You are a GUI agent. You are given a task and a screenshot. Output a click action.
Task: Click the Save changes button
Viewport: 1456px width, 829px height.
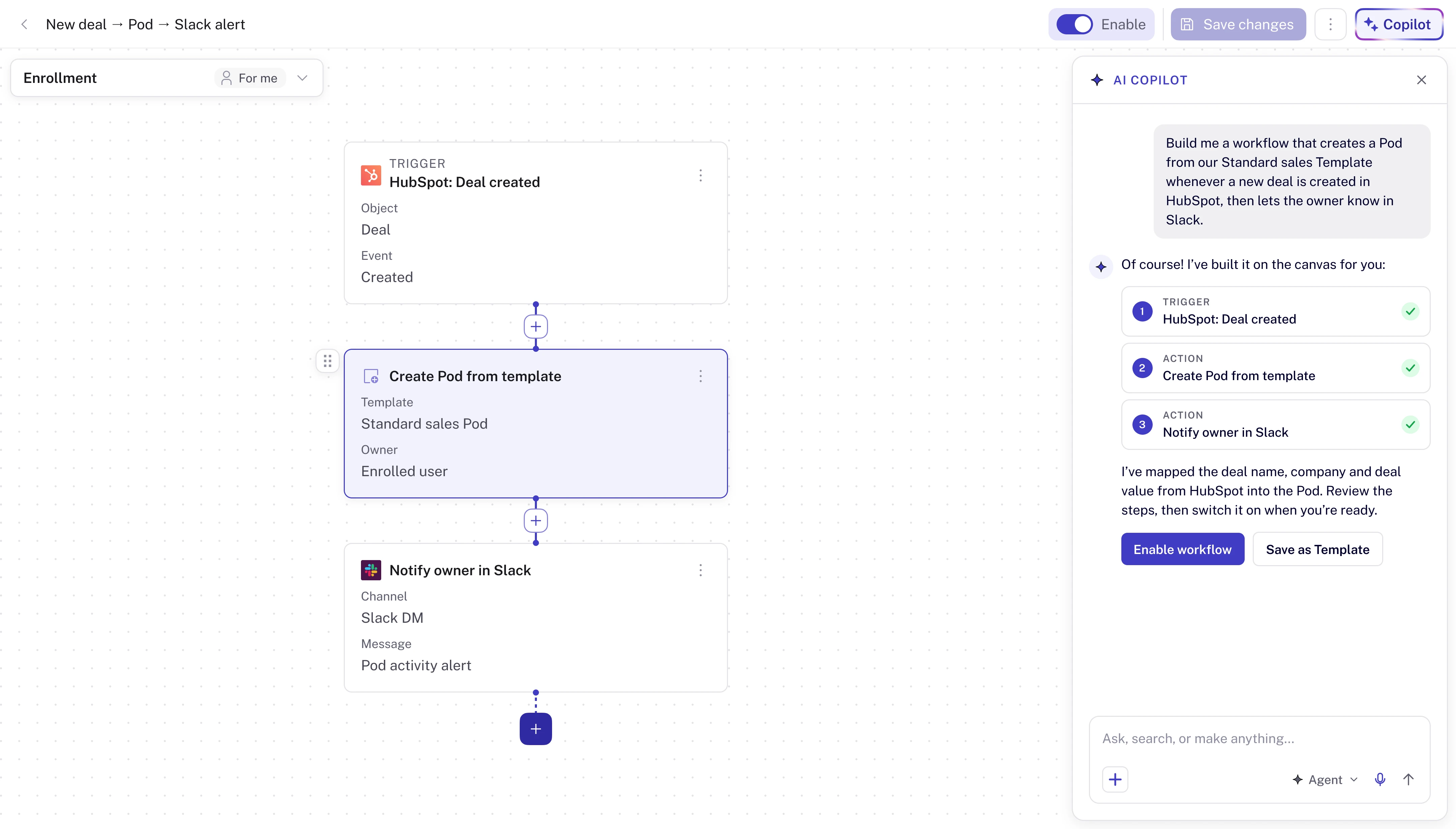point(1238,25)
